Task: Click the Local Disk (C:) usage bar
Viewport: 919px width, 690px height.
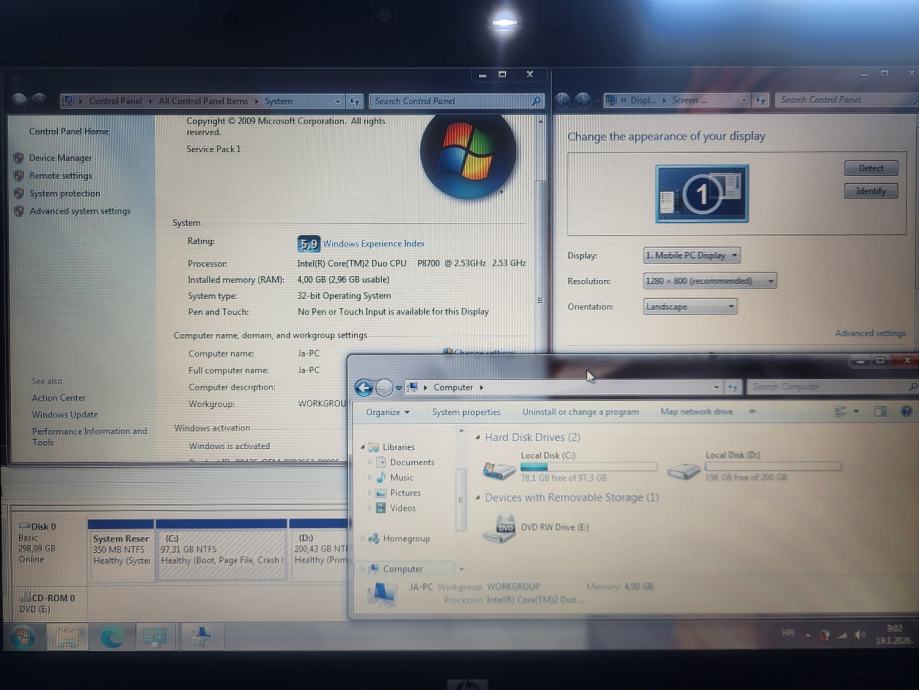Action: (x=588, y=467)
